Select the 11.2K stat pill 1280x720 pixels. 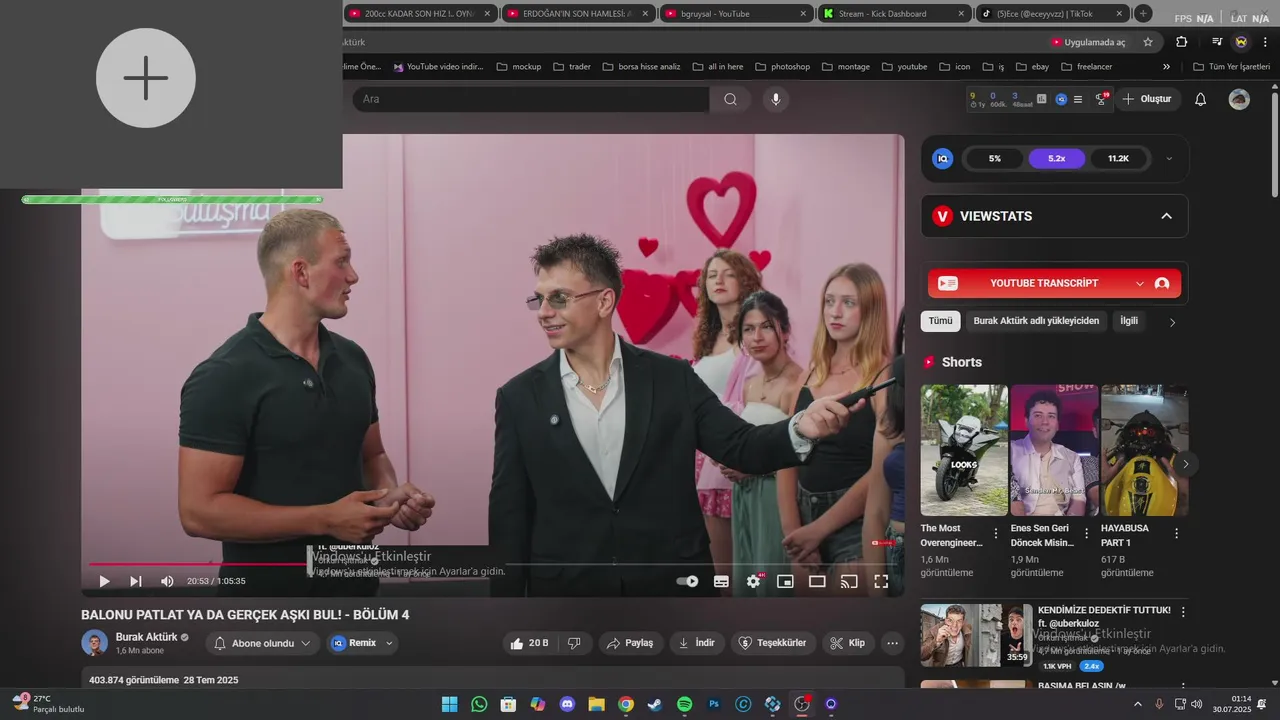[x=1118, y=158]
